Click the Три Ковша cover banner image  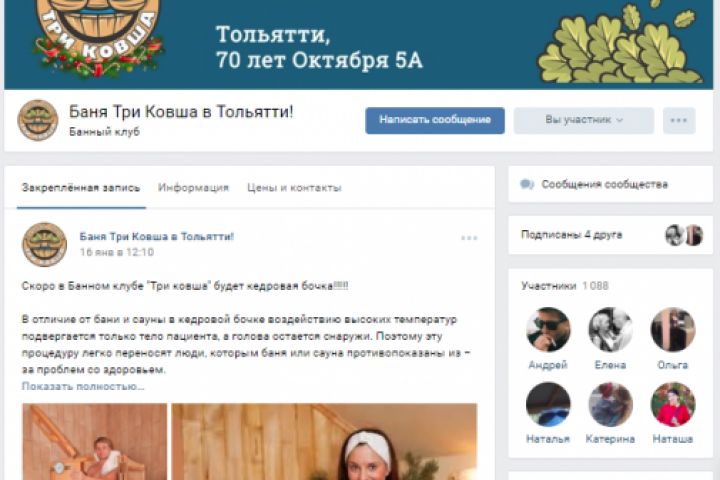pos(359,45)
